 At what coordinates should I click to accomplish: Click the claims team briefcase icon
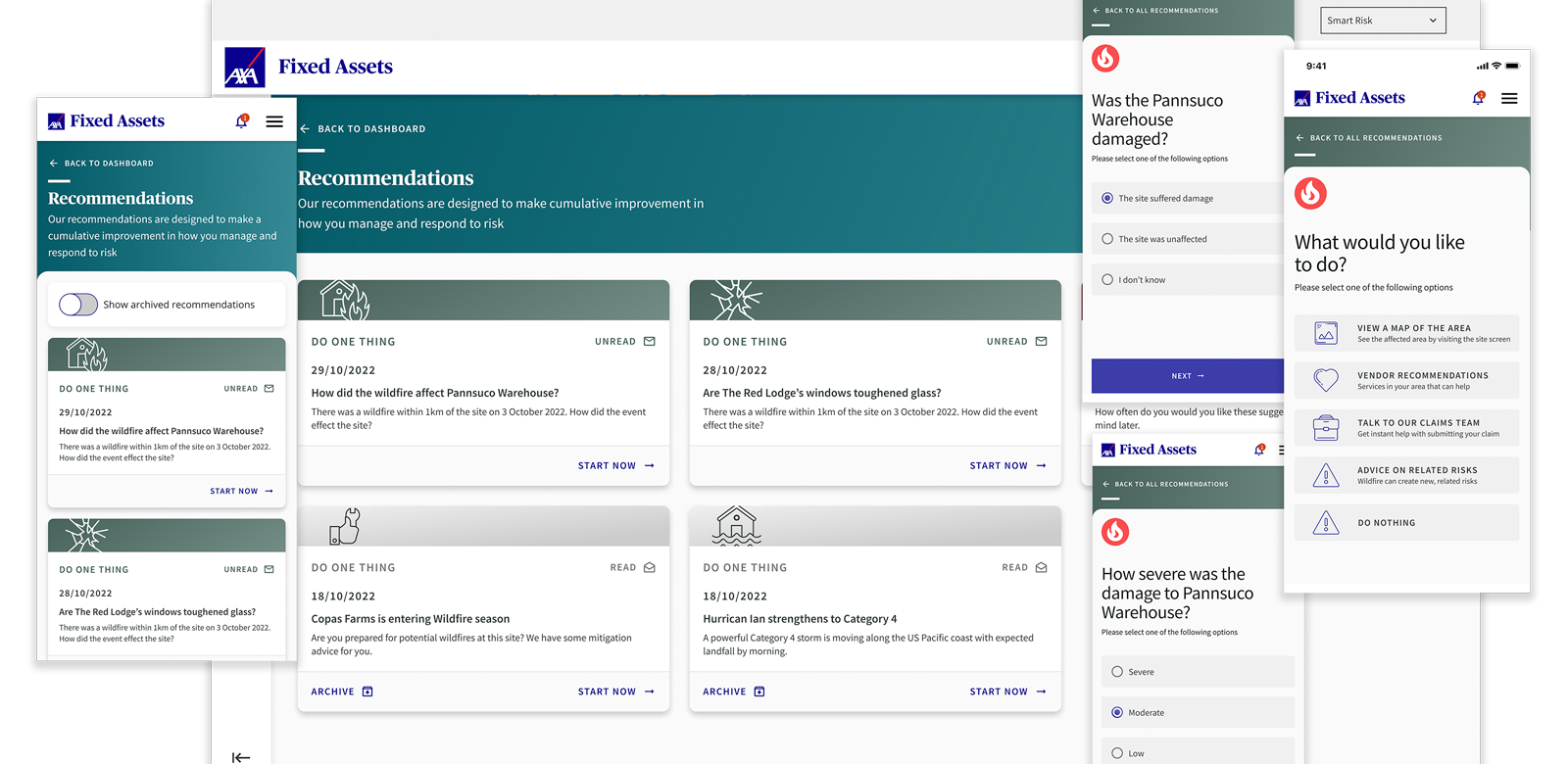tap(1325, 428)
